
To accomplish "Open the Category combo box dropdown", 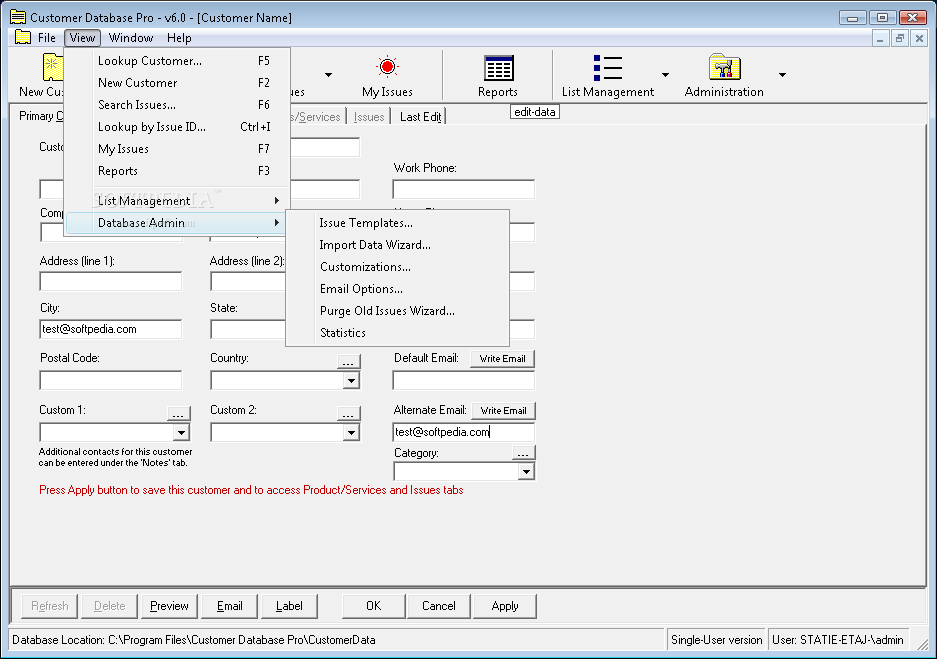I will [526, 472].
